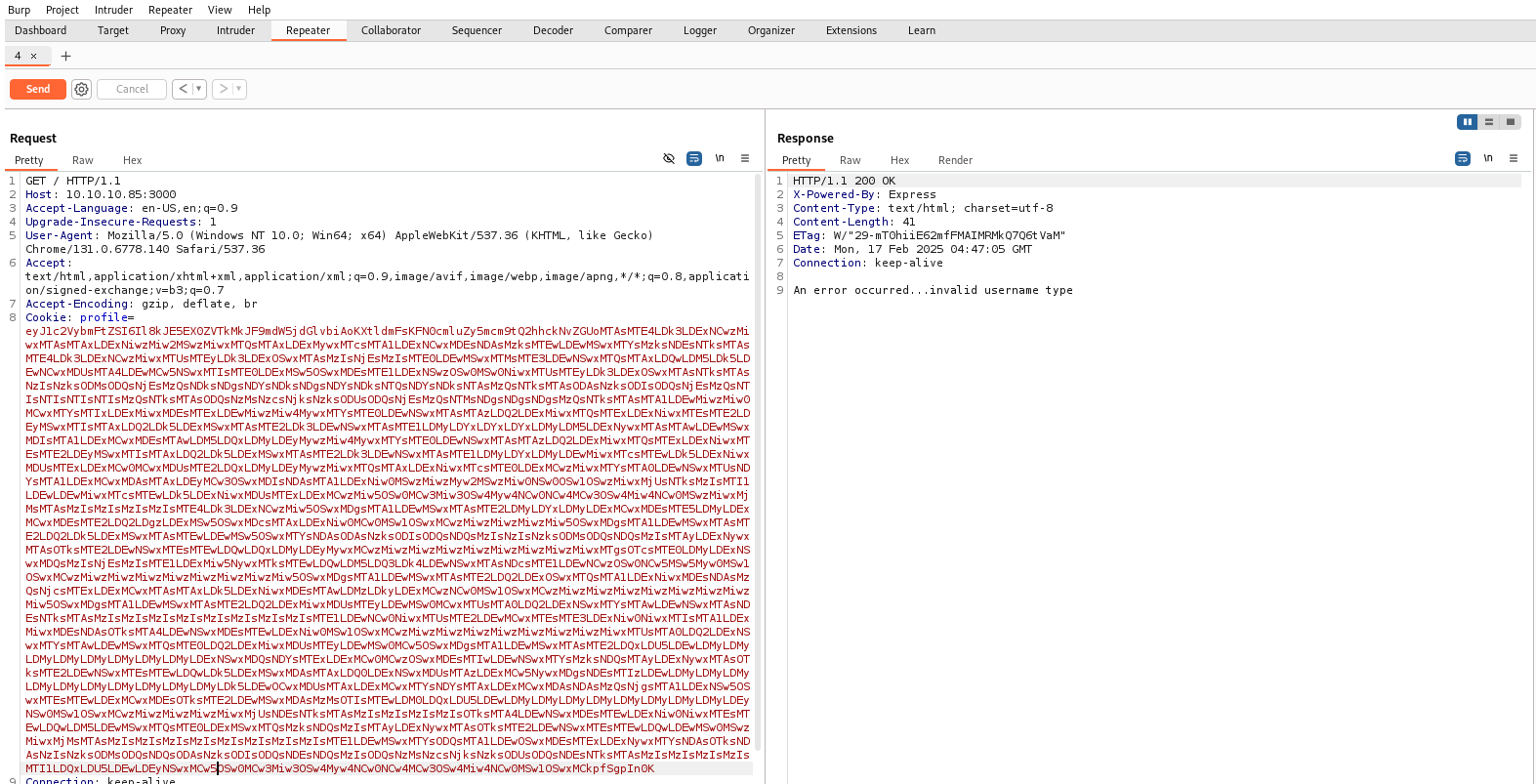The width and height of the screenshot is (1536, 784).
Task: Toggle line wrap in the request editor
Action: [694, 158]
